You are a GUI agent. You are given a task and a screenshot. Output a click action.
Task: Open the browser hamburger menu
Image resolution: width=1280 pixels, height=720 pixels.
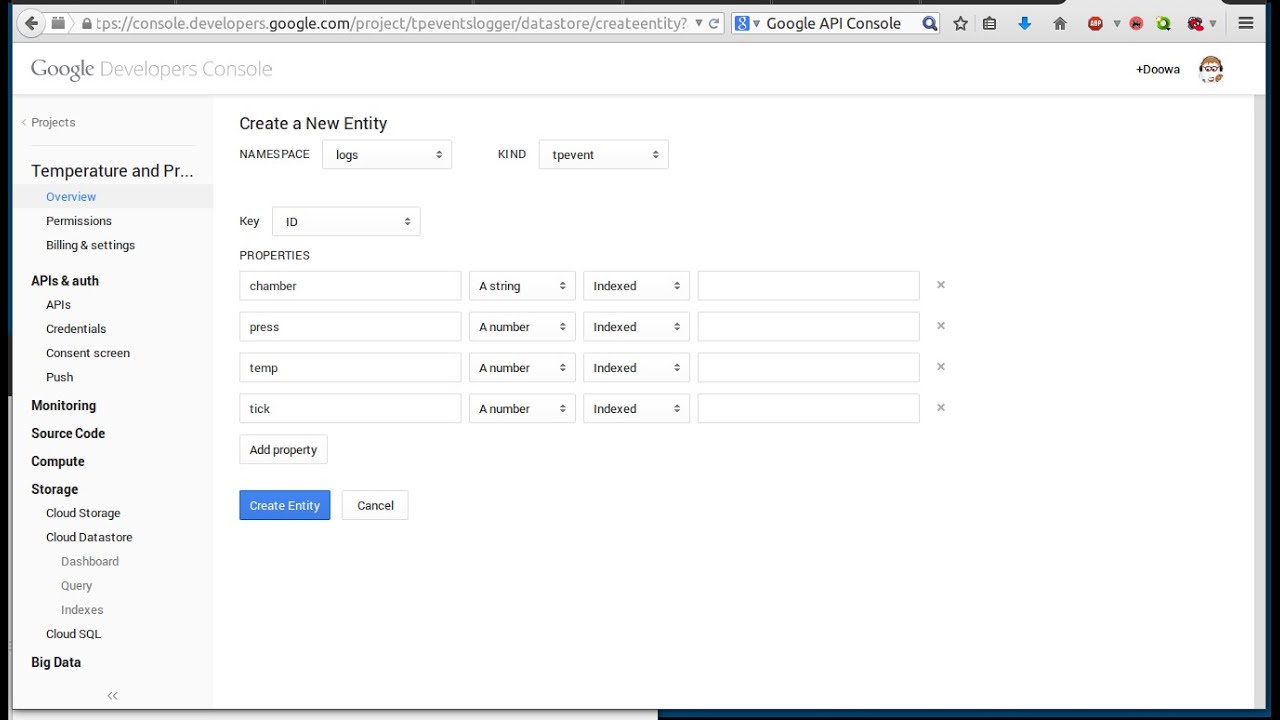(x=1246, y=23)
